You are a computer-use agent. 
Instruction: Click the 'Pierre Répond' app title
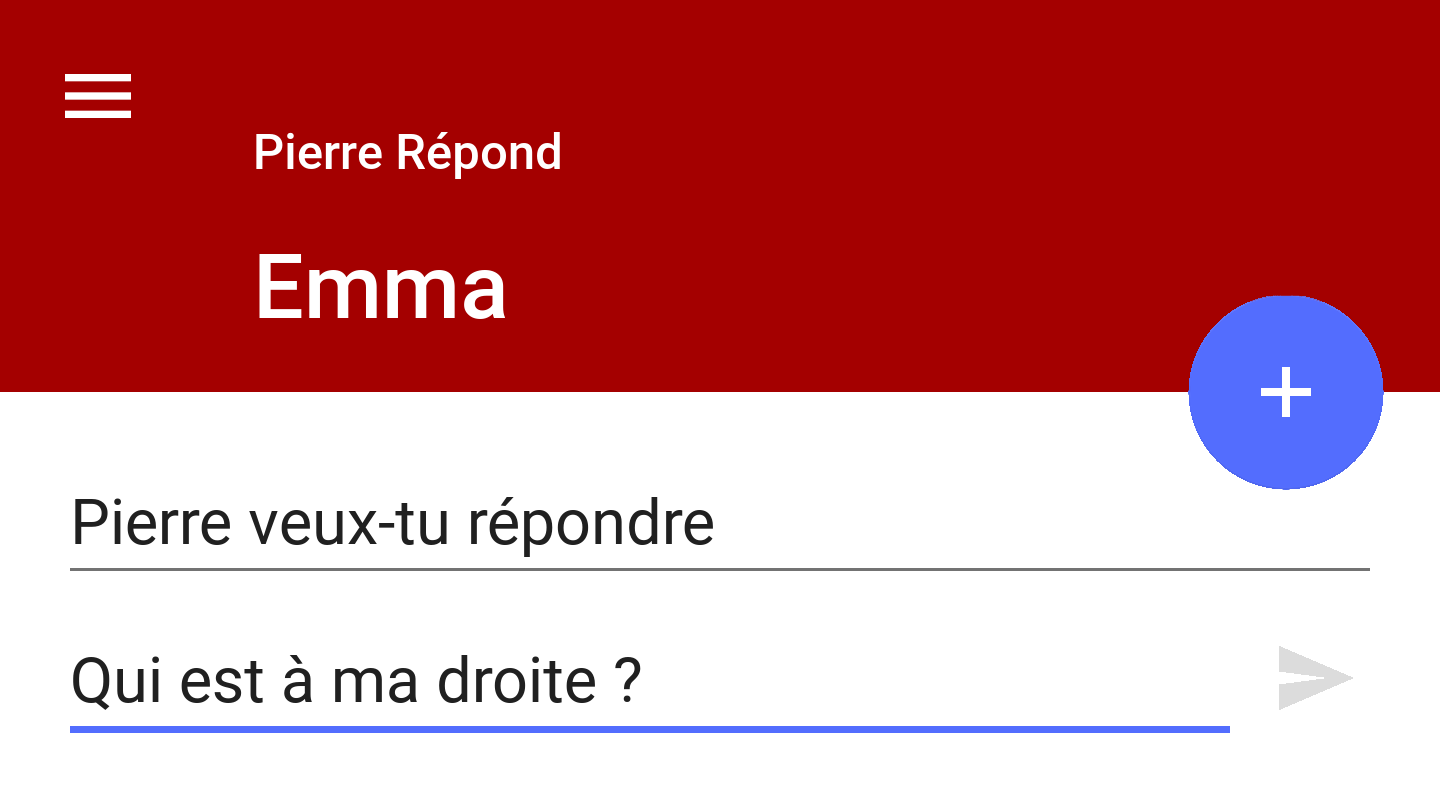pos(408,152)
